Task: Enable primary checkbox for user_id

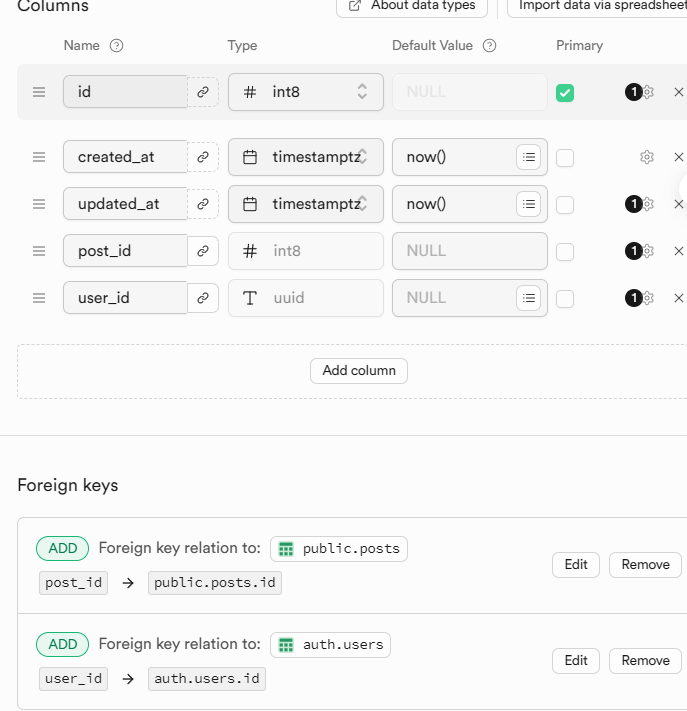Action: click(565, 299)
